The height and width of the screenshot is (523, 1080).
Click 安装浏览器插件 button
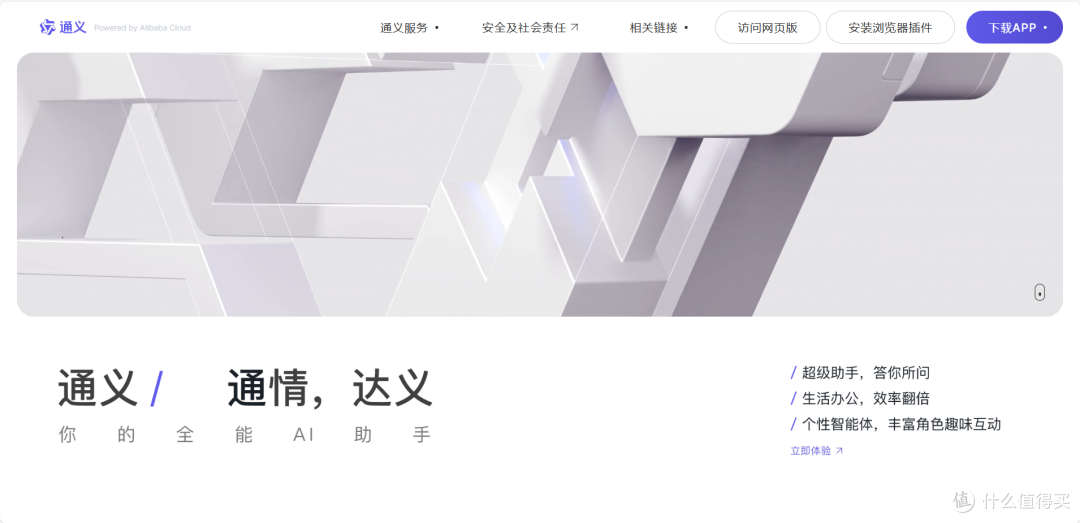890,28
